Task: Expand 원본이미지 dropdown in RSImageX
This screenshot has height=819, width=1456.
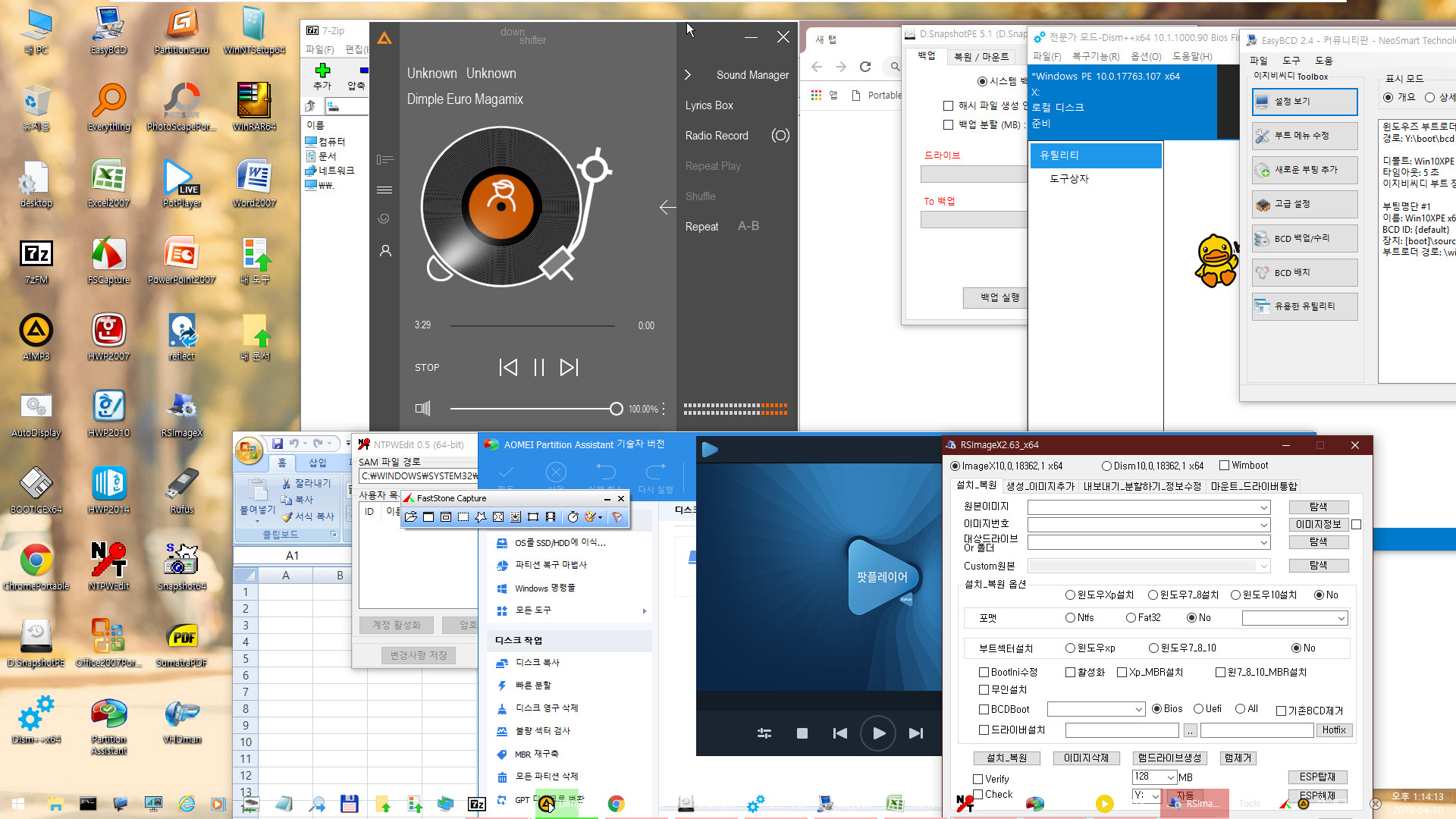Action: point(1264,507)
